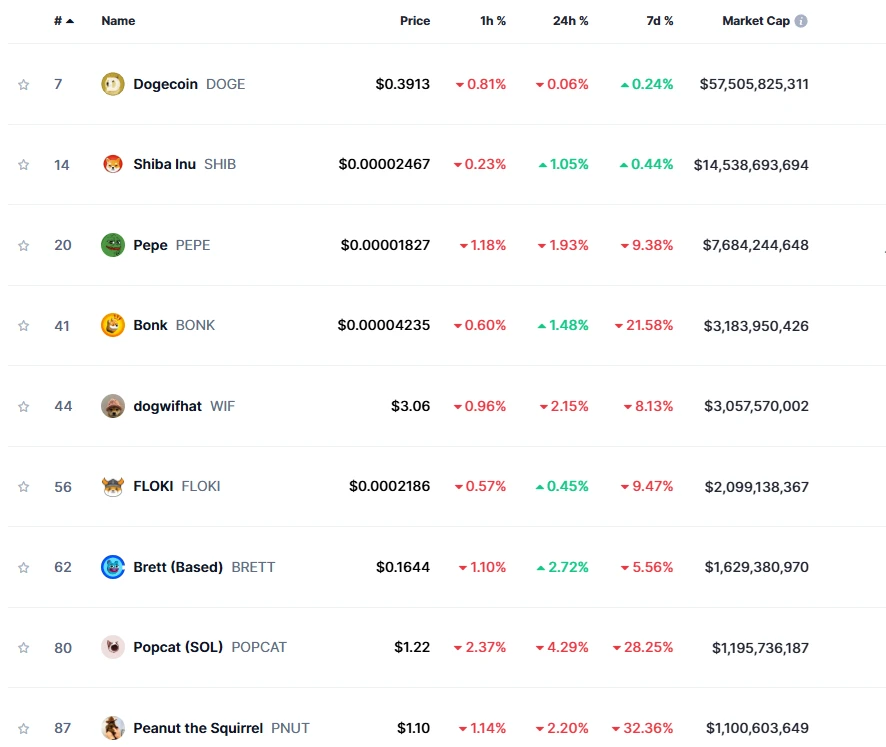The width and height of the screenshot is (886, 747).
Task: Toggle the watchlist star for Pepe
Action: point(24,245)
